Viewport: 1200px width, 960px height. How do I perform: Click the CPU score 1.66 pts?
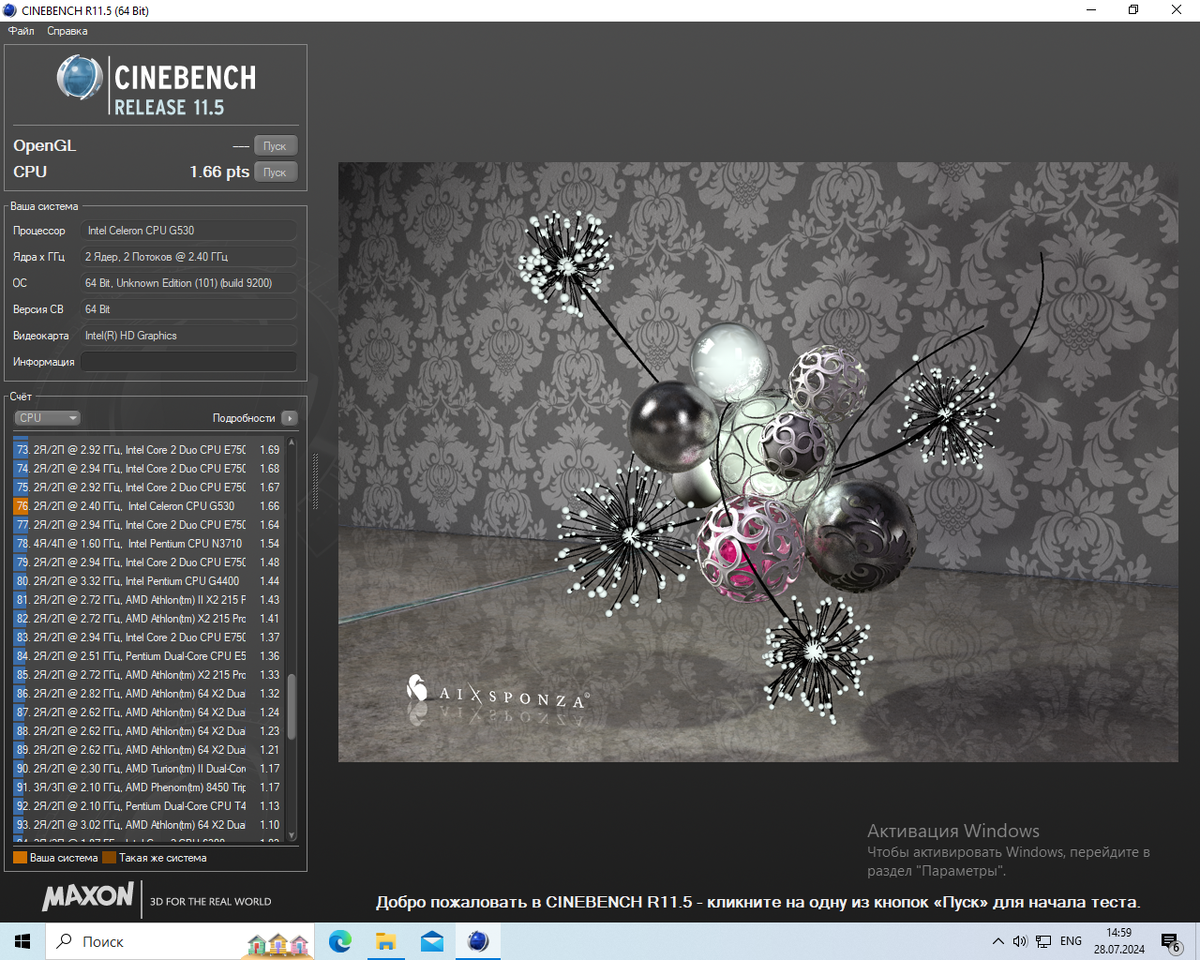[219, 172]
